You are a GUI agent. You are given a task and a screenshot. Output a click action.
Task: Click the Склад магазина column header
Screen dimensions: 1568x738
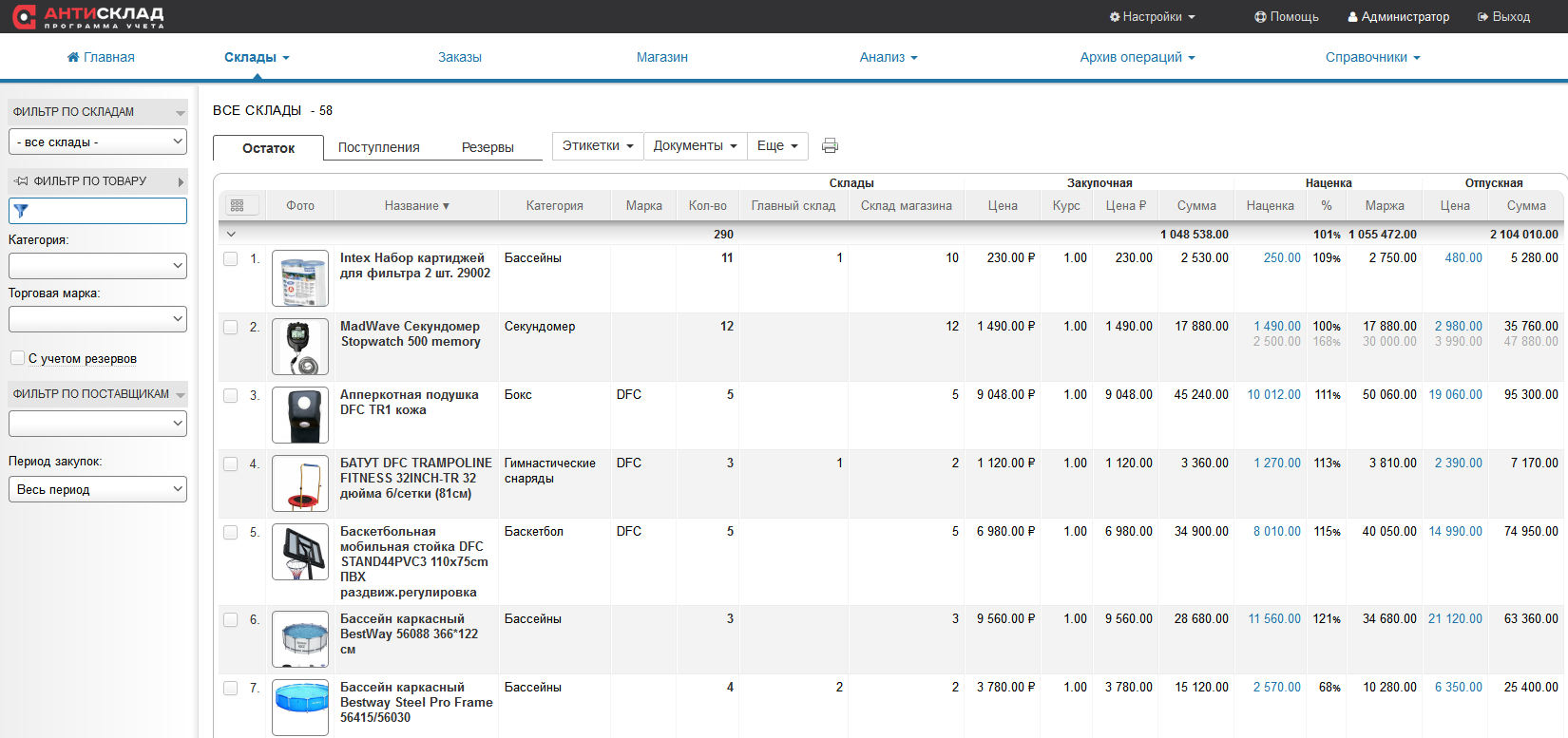click(907, 205)
